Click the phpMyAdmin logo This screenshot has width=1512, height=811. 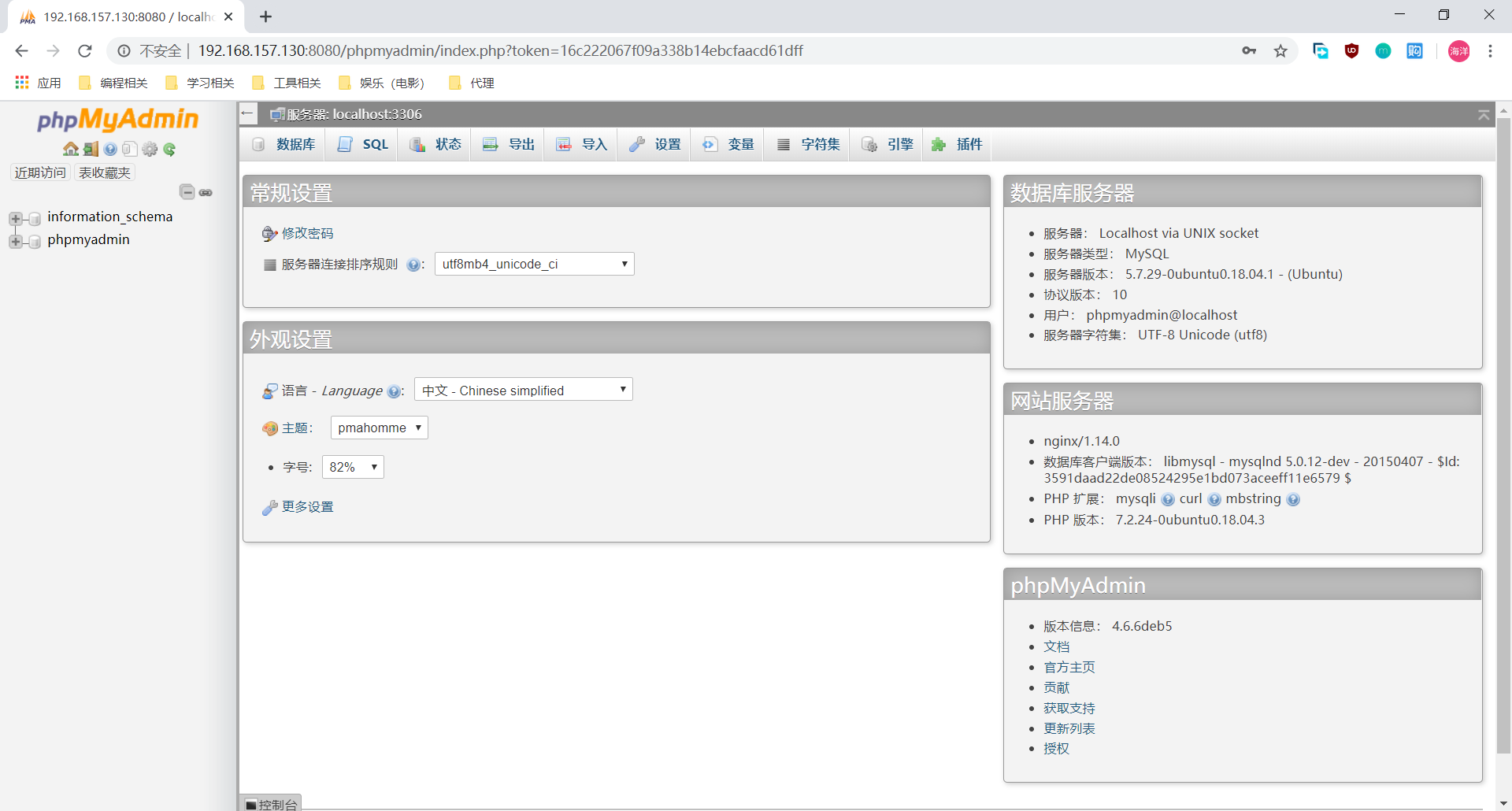pyautogui.click(x=118, y=119)
